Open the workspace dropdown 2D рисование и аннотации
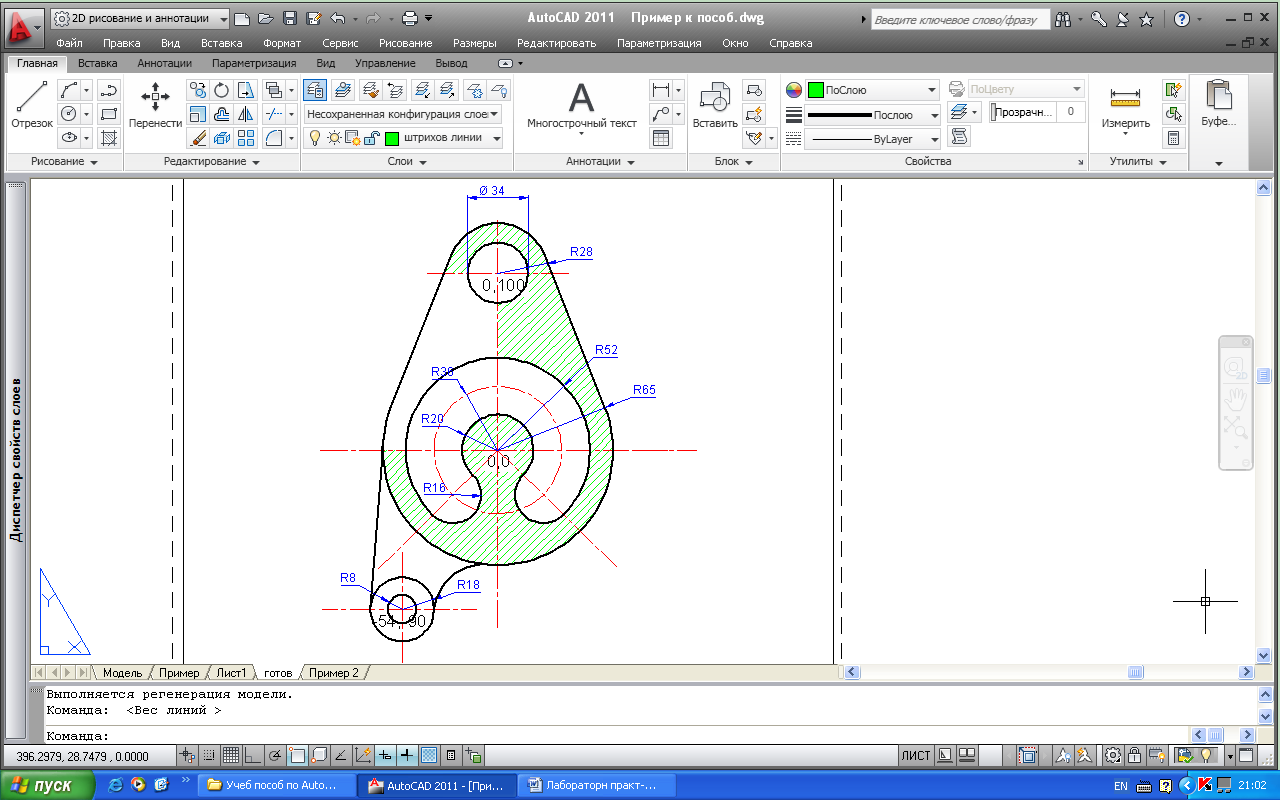 (139, 18)
